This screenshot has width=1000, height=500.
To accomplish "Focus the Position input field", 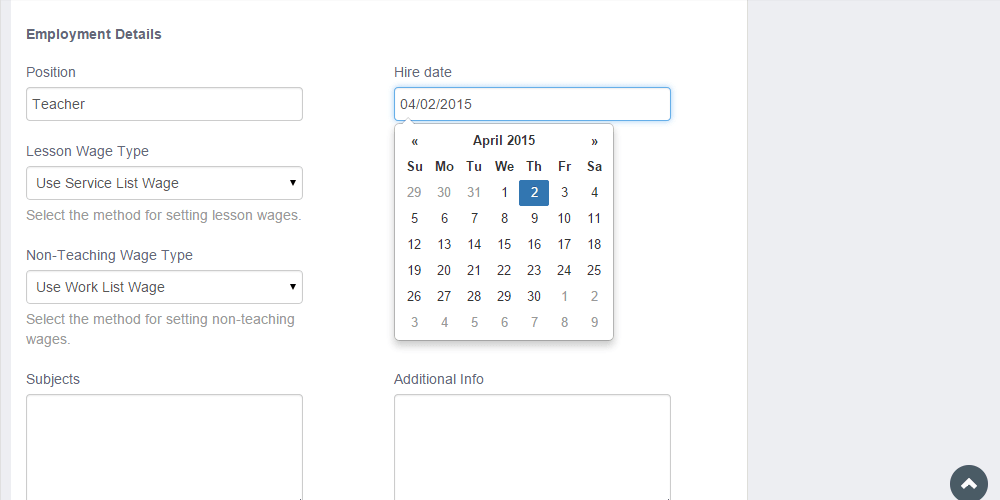I will pos(165,104).
